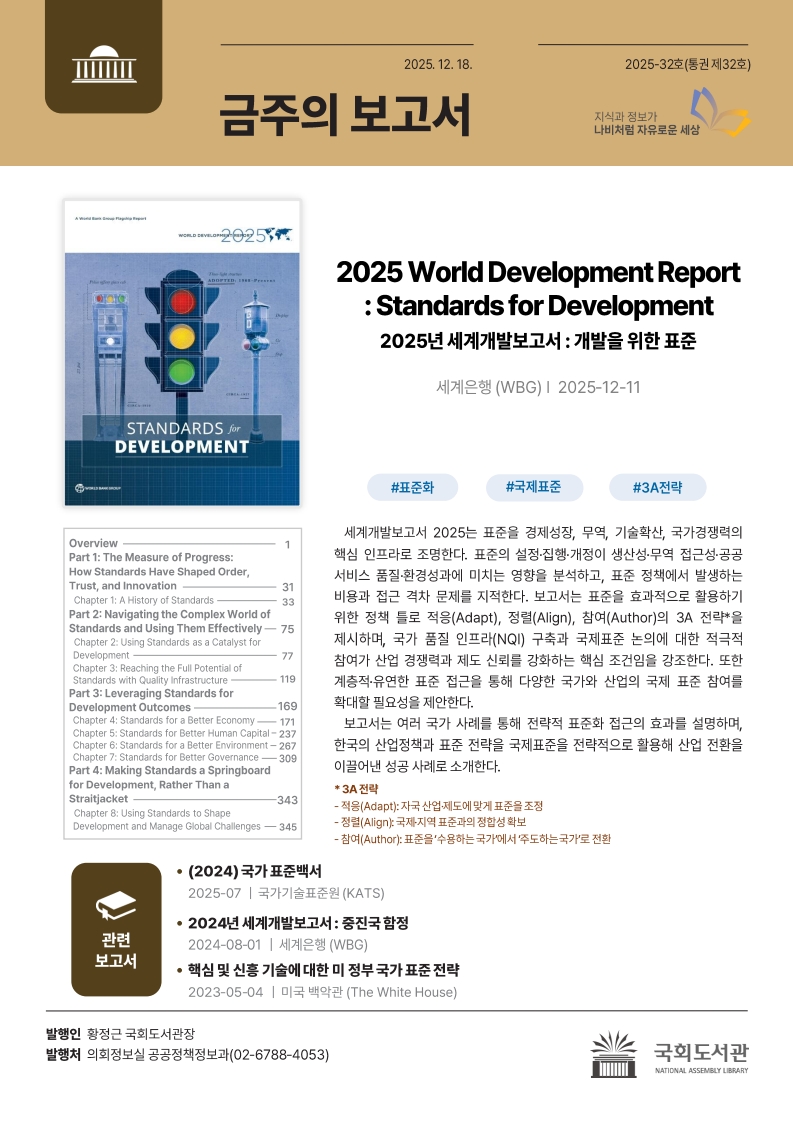This screenshot has width=793, height=1121.
Task: Open the 2025 World Development Report title
Action: coord(538,288)
